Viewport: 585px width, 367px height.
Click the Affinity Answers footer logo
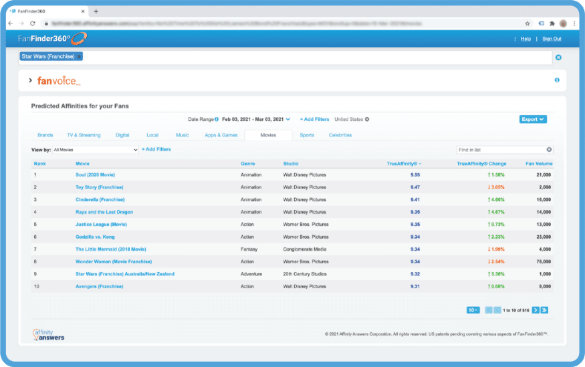[49, 335]
